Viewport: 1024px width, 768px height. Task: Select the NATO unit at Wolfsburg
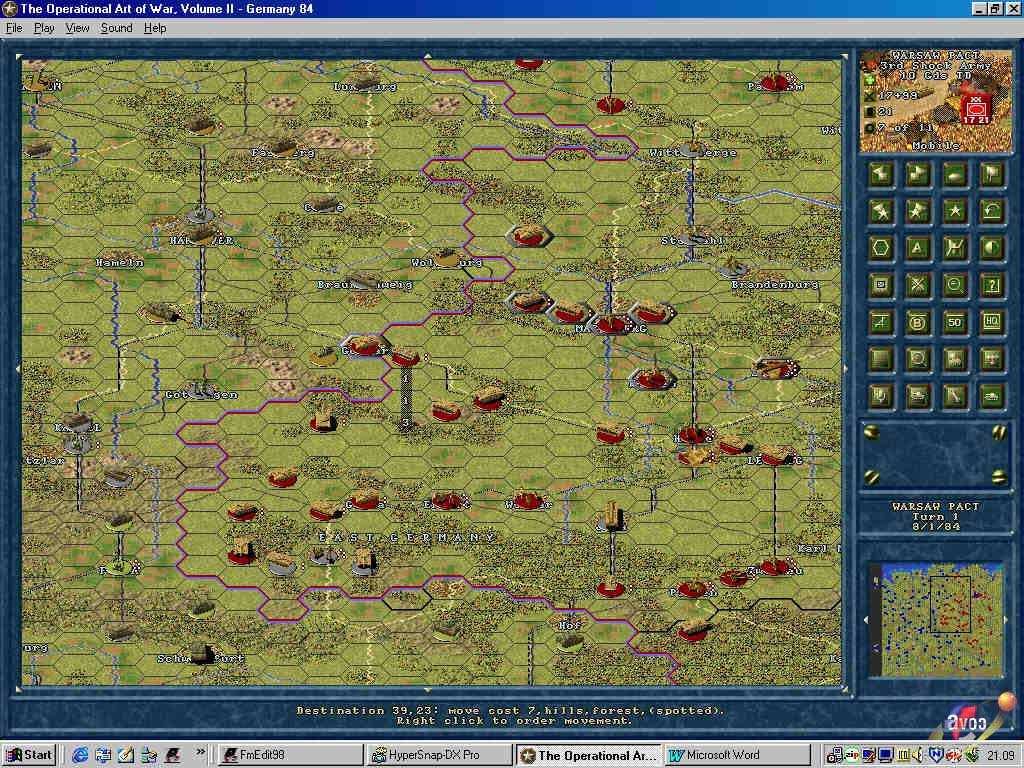coord(447,257)
